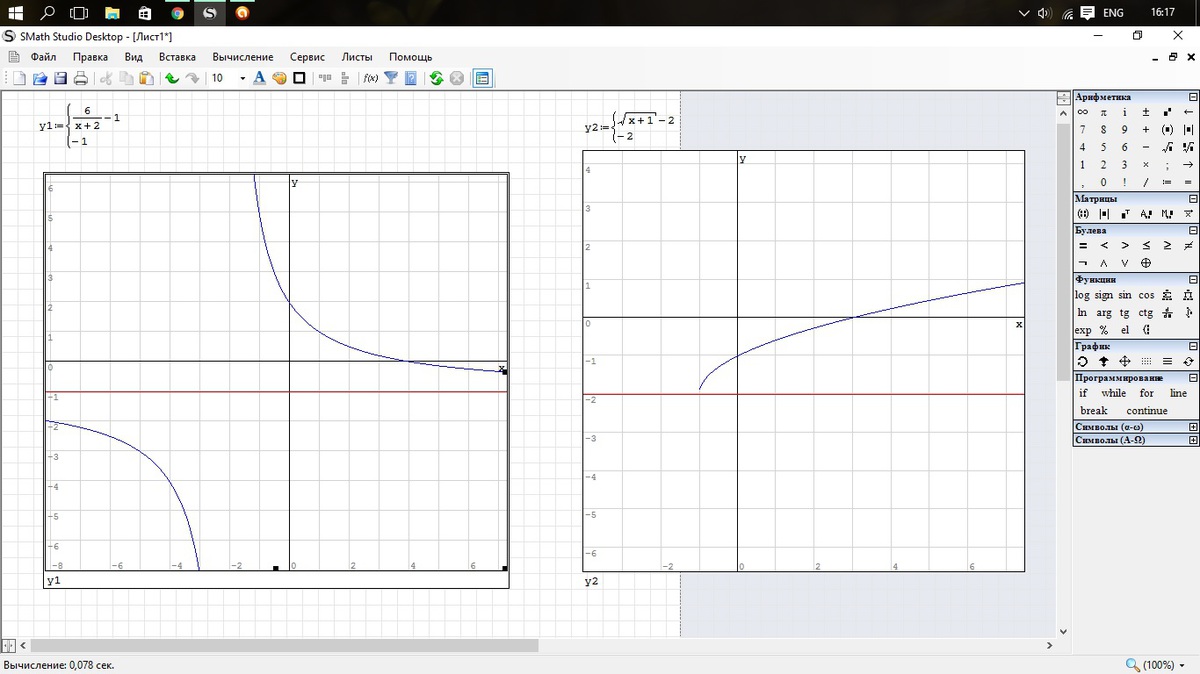Open the Помощь menu
This screenshot has height=674, width=1200.
[410, 57]
